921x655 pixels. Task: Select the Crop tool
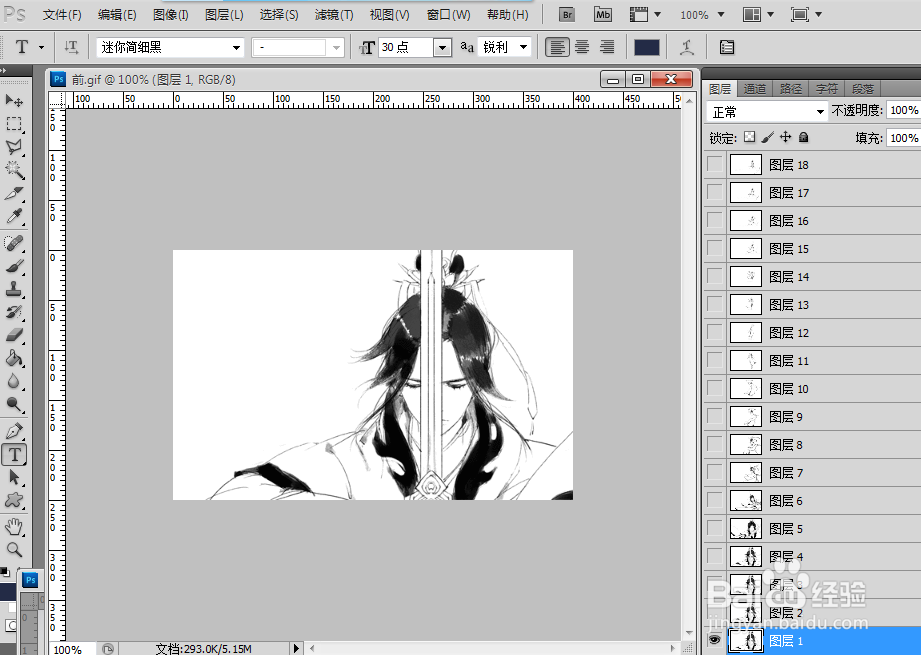coord(14,193)
